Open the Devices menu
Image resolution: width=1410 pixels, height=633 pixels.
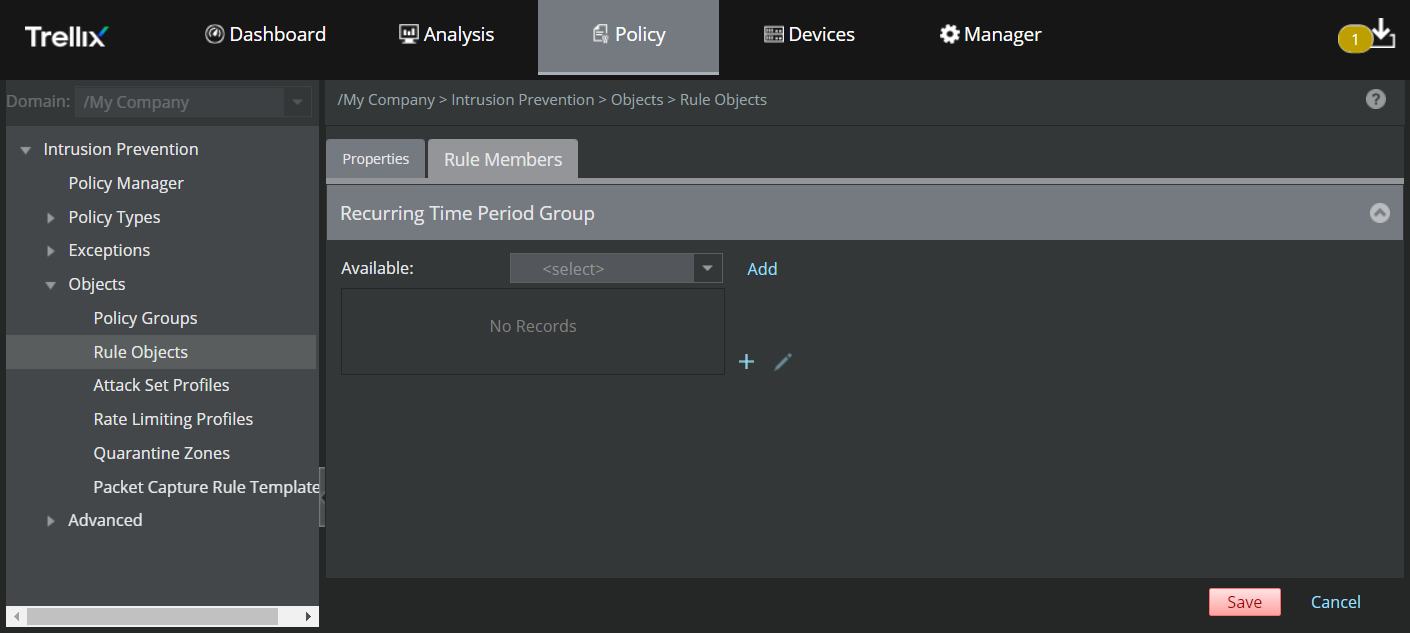point(809,34)
